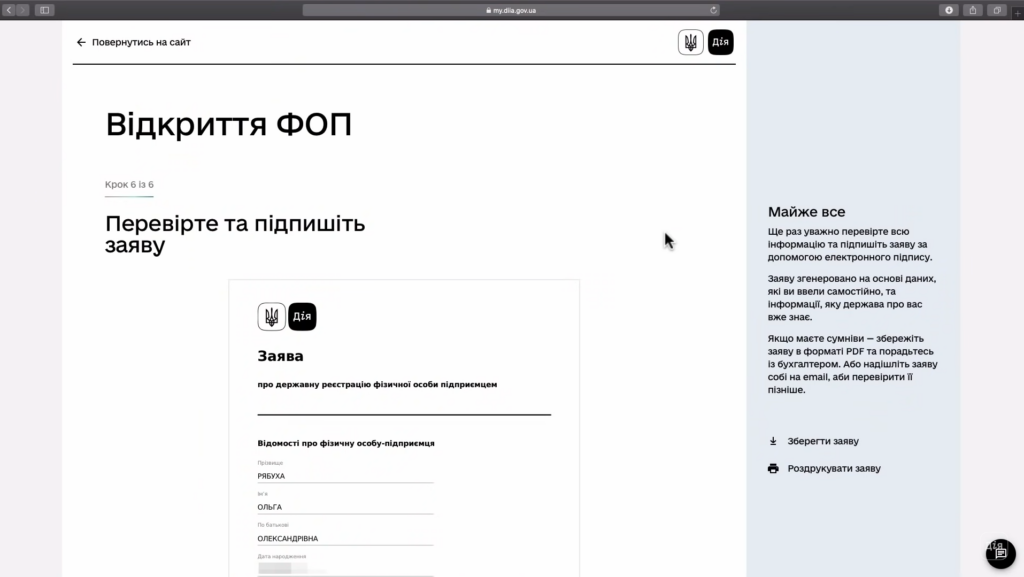
Task: Click the Safari share button
Action: 973,10
